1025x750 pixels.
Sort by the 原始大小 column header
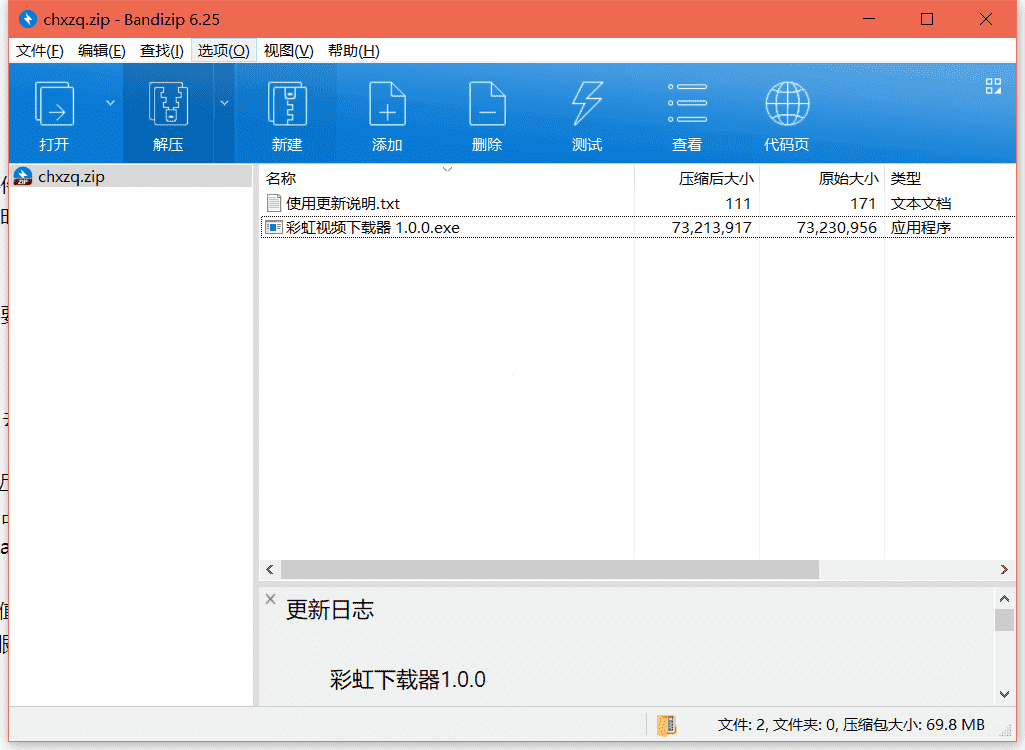(x=822, y=179)
